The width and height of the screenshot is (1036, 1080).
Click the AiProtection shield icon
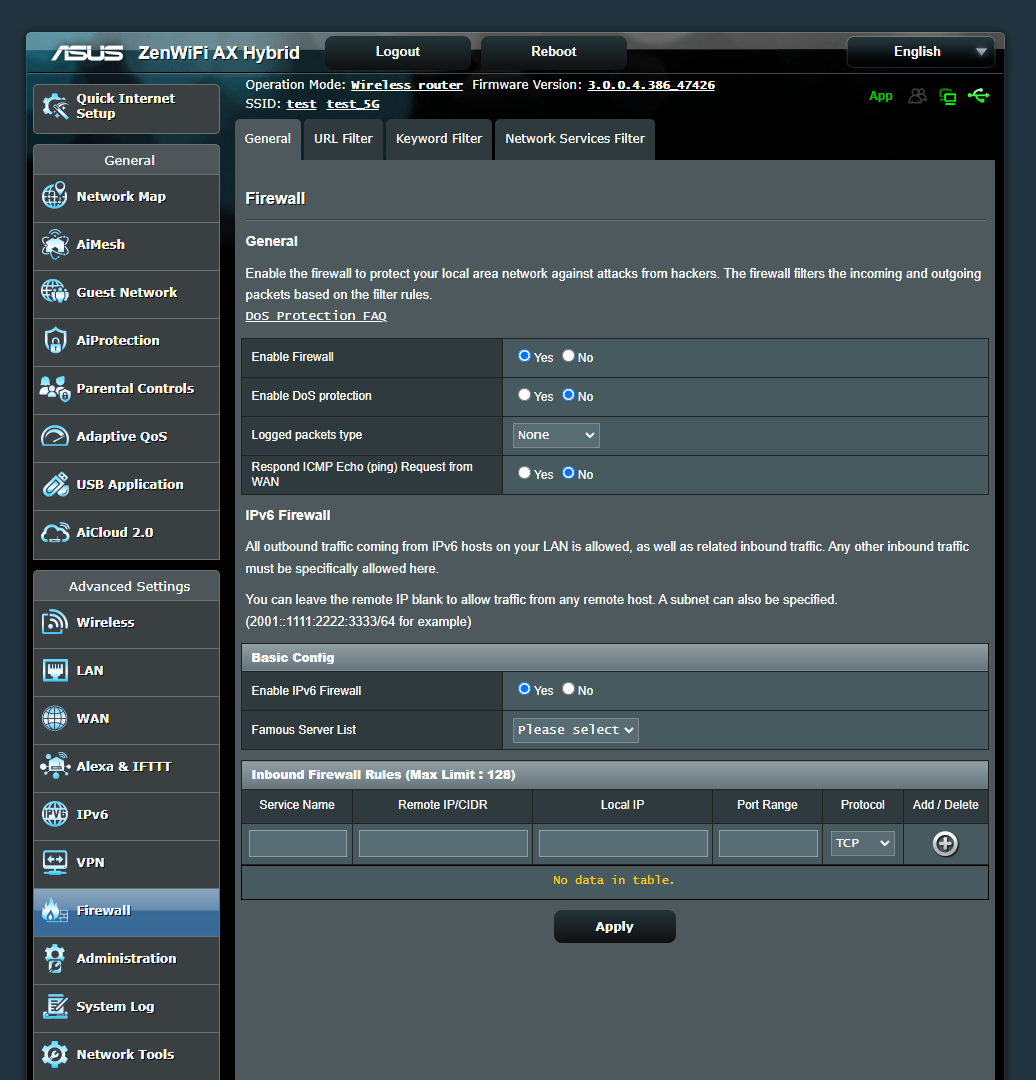55,340
